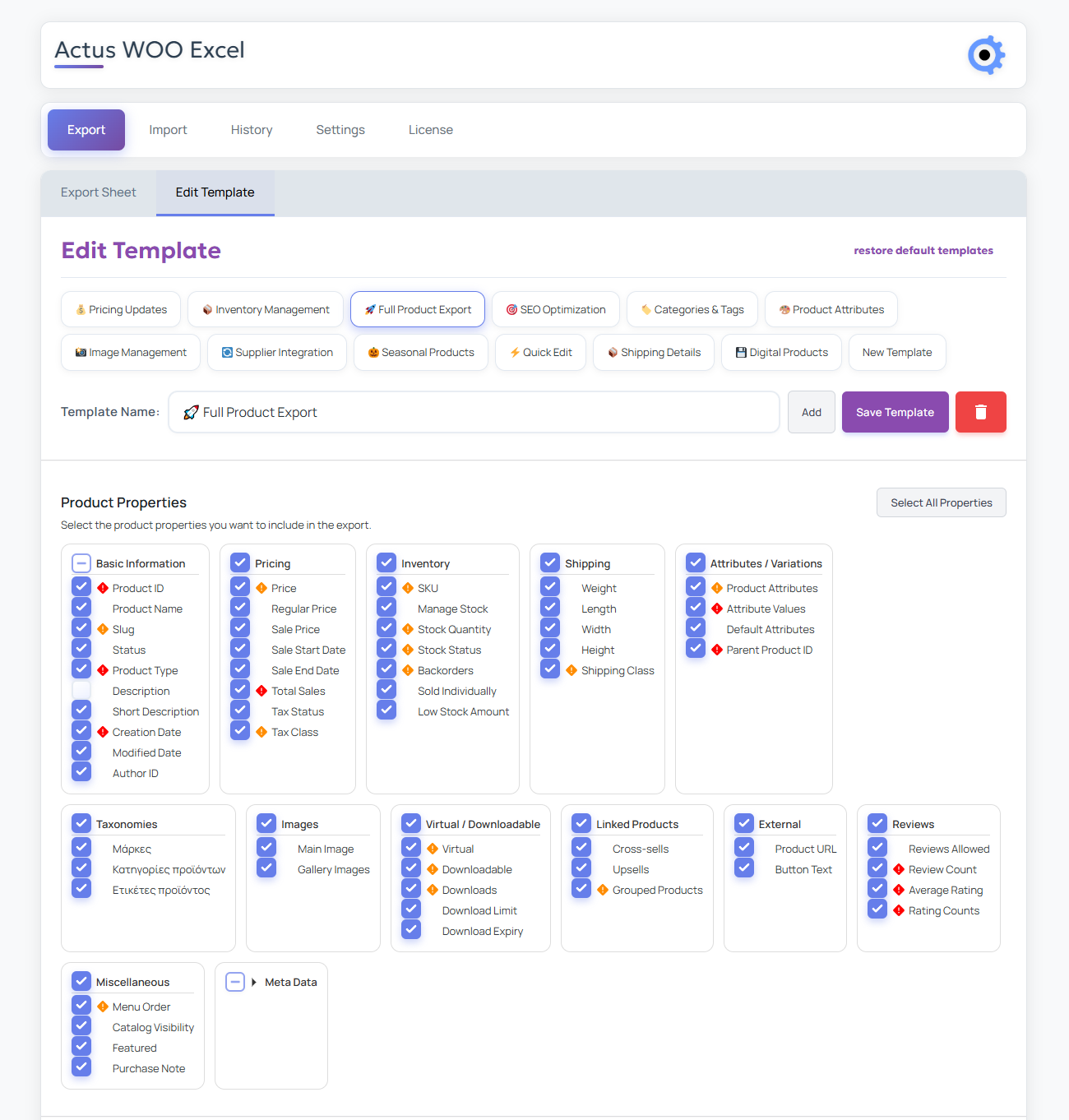Click inside the Template Name field
Screen dimensions: 1069x1120
pyautogui.click(x=474, y=412)
